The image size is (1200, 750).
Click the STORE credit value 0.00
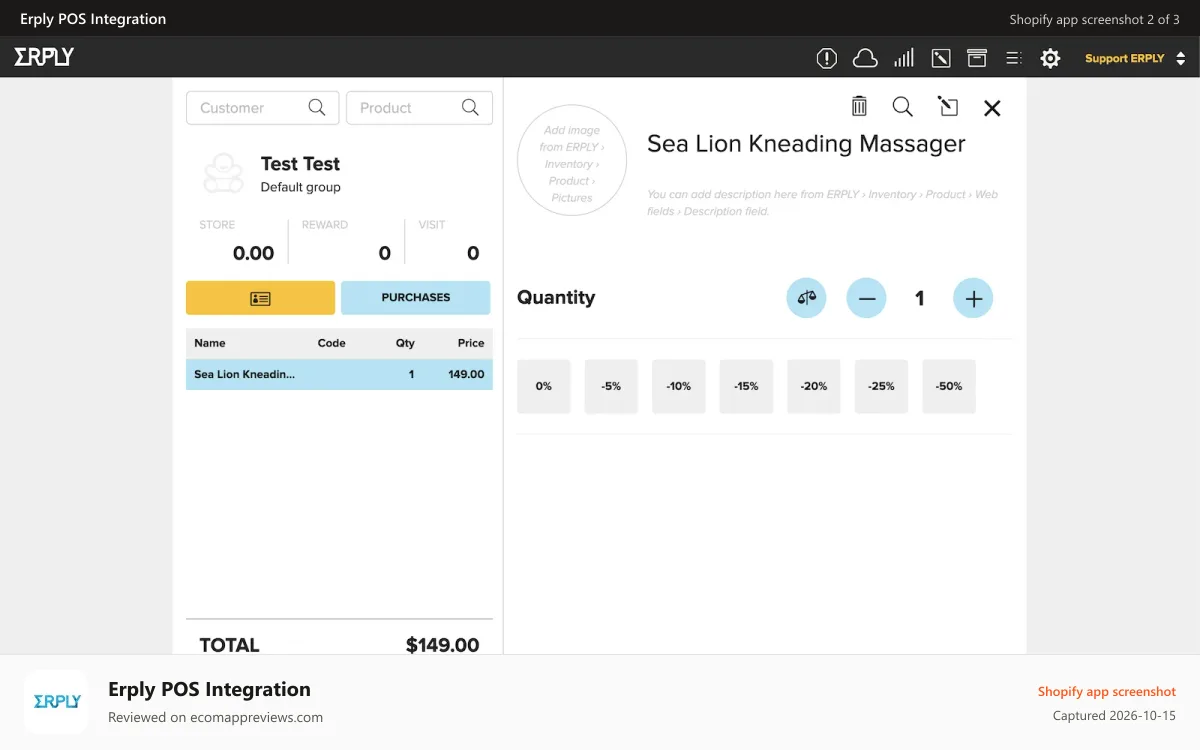click(253, 254)
